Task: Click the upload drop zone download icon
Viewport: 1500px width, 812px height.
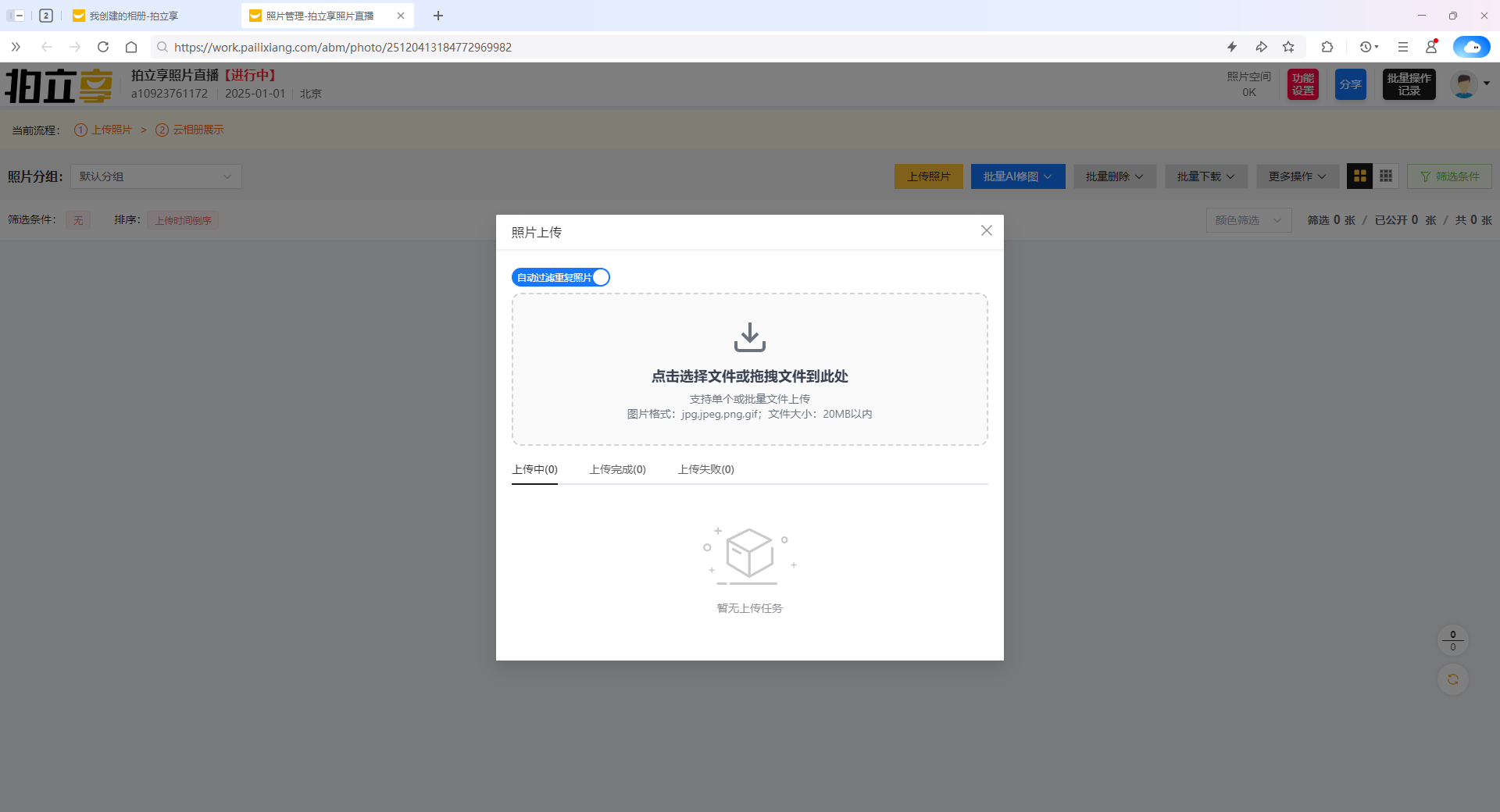Action: pyautogui.click(x=749, y=337)
